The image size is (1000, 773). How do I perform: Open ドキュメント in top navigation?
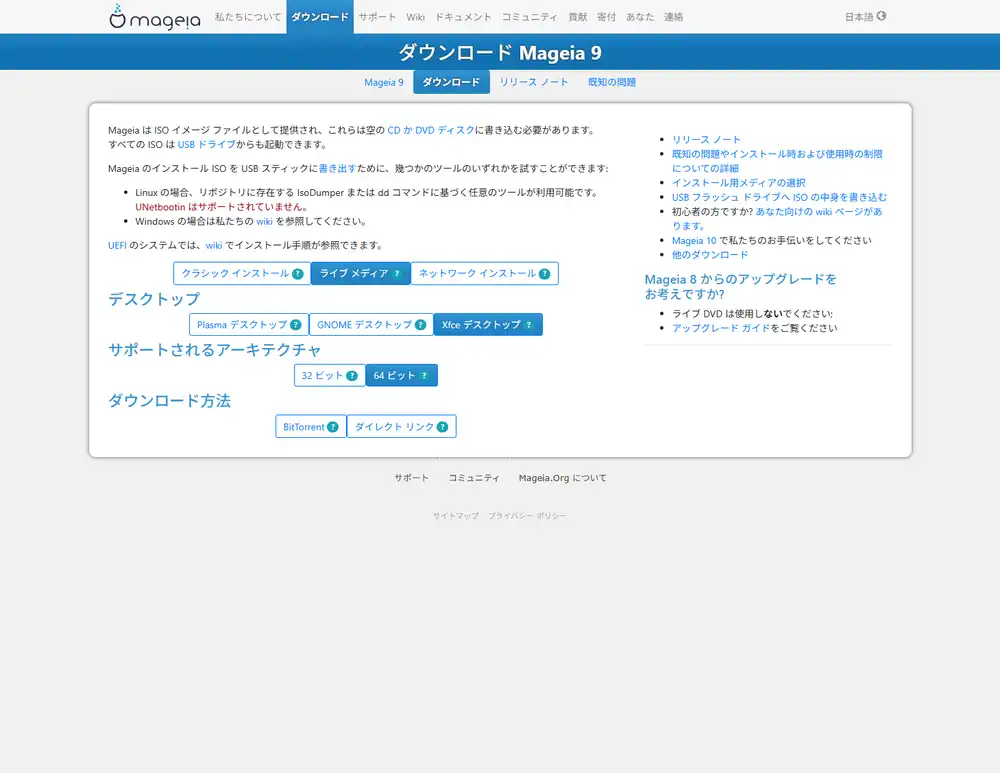[x=463, y=17]
